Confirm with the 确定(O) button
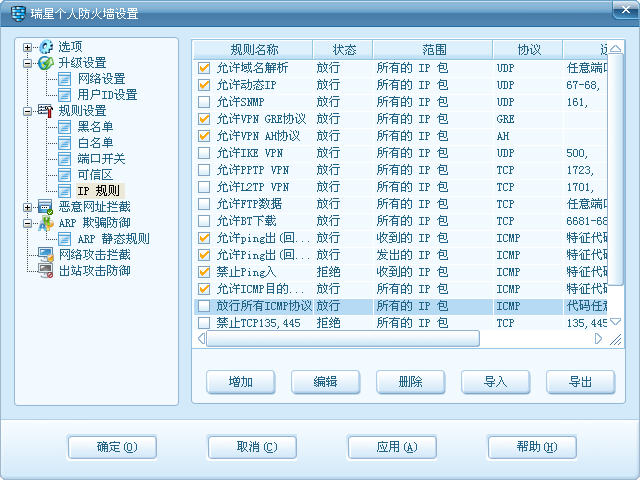This screenshot has width=640, height=480. coord(112,447)
